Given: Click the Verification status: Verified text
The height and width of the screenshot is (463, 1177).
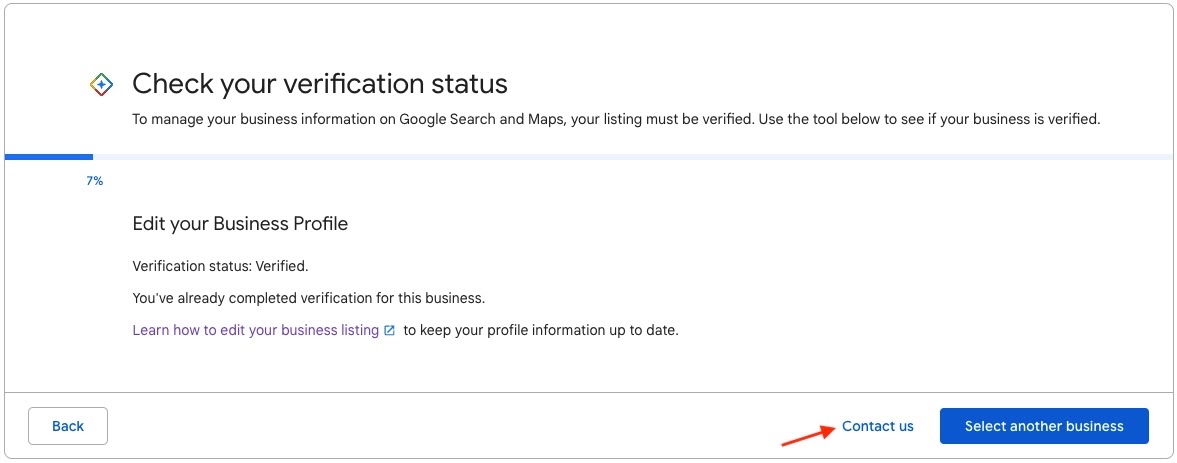Looking at the screenshot, I should (220, 267).
